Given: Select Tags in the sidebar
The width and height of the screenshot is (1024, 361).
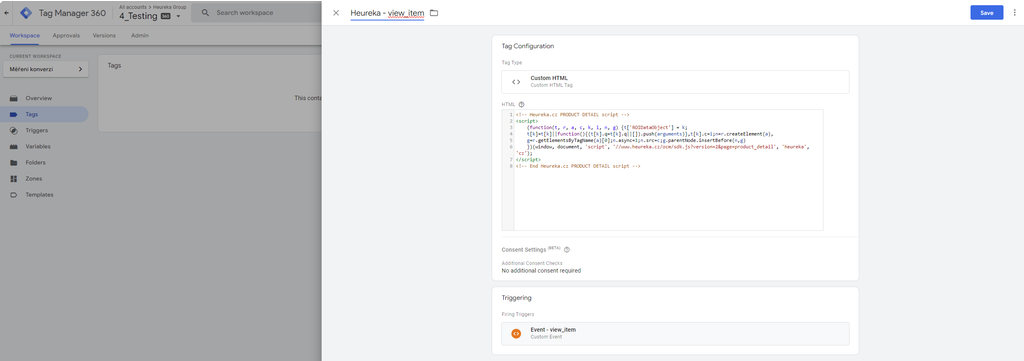Looking at the screenshot, I should 44,114.
